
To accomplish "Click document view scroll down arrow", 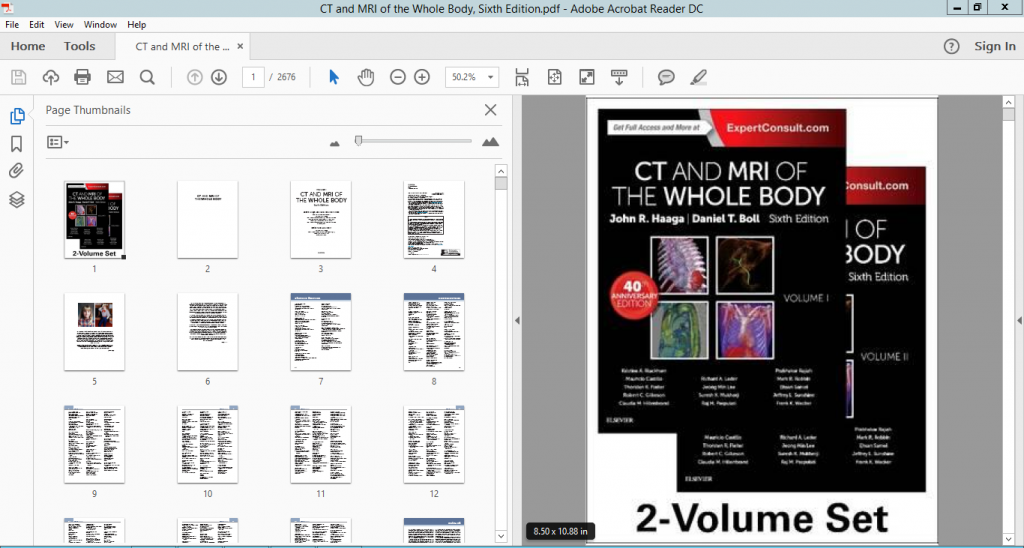I will [x=1008, y=538].
